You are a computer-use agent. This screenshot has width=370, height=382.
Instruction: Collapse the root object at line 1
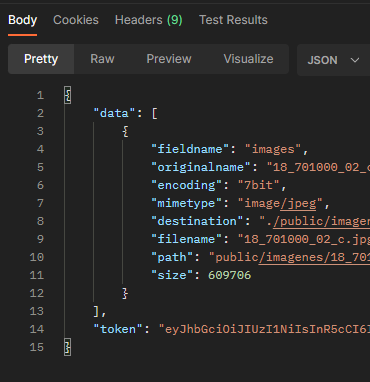[68, 95]
